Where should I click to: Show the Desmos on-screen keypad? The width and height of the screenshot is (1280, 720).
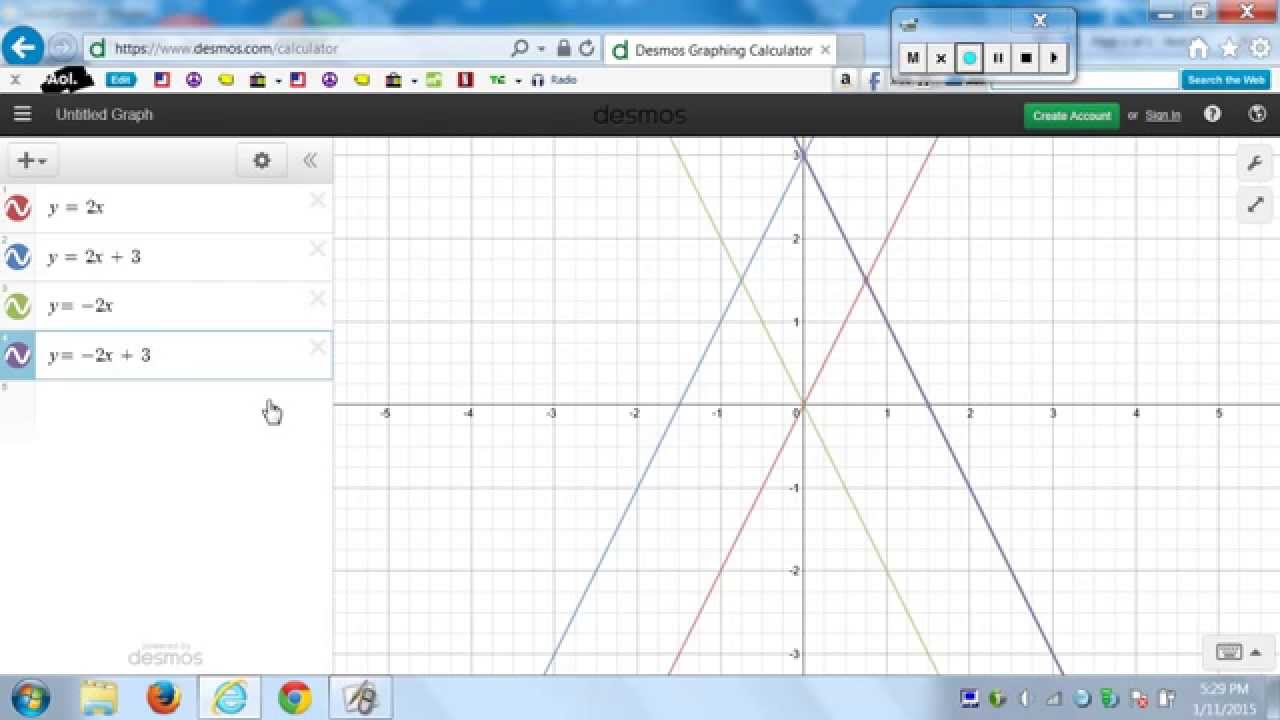(1229, 652)
